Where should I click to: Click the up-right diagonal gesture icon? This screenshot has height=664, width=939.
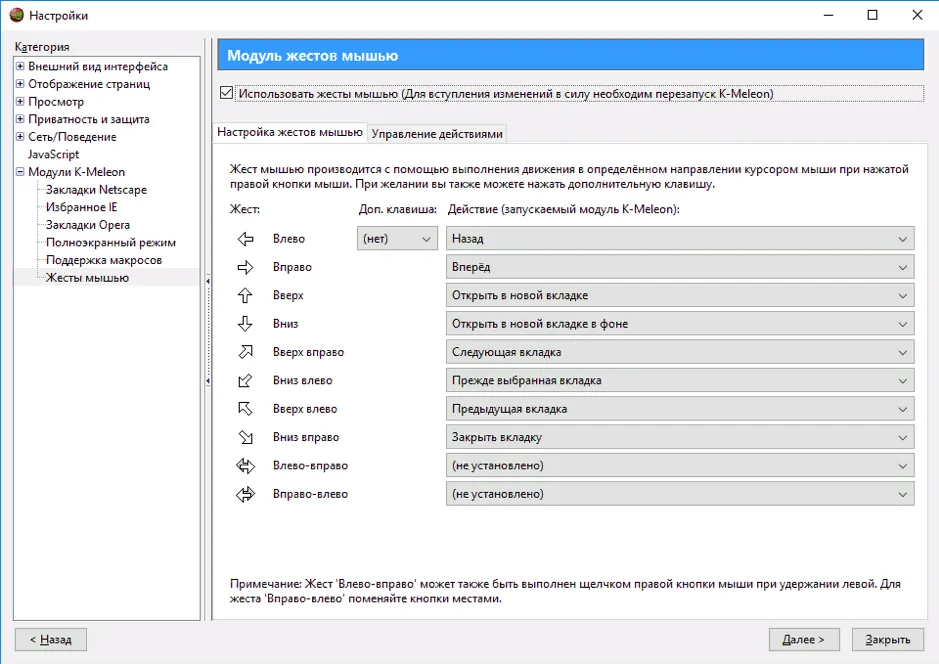[246, 352]
